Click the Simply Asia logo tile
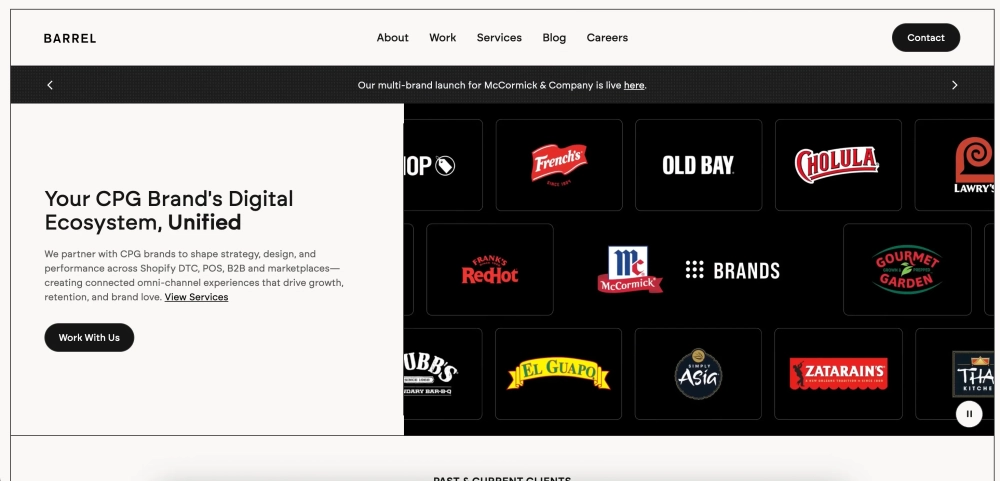Viewport: 1000px width, 481px height. coord(698,374)
